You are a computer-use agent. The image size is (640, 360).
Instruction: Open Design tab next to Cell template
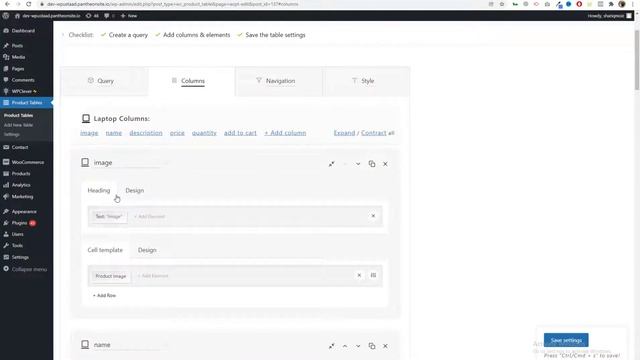click(x=147, y=250)
